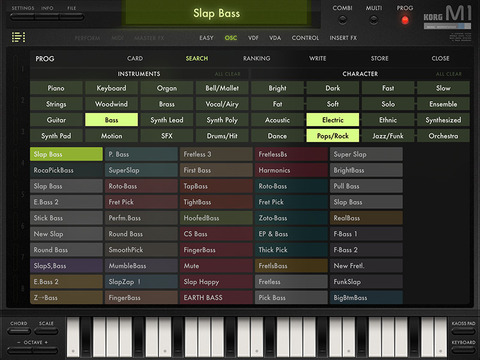
Task: Select the EARTH BASS program
Action: (x=216, y=297)
